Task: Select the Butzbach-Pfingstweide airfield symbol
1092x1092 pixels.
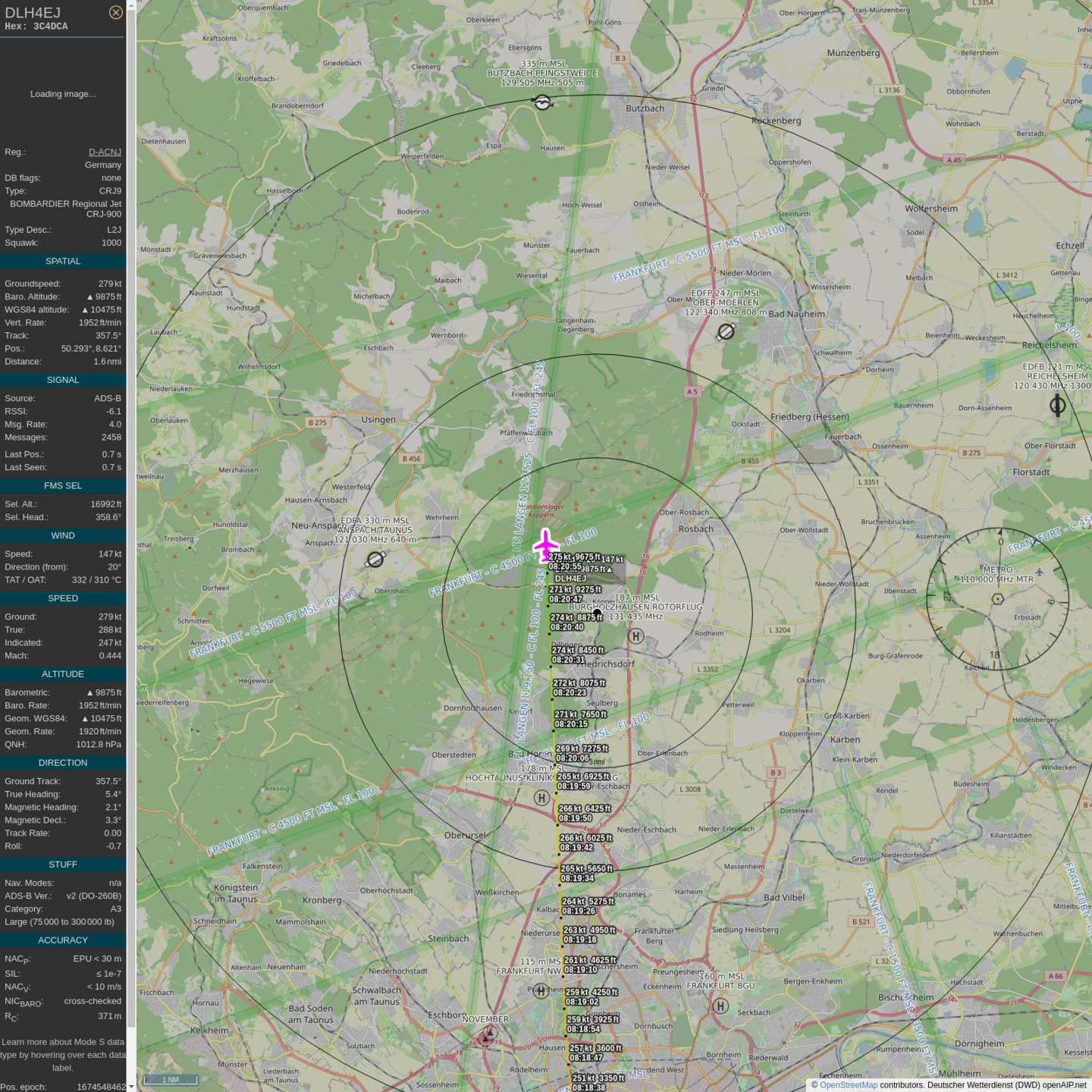Action: pos(542,102)
